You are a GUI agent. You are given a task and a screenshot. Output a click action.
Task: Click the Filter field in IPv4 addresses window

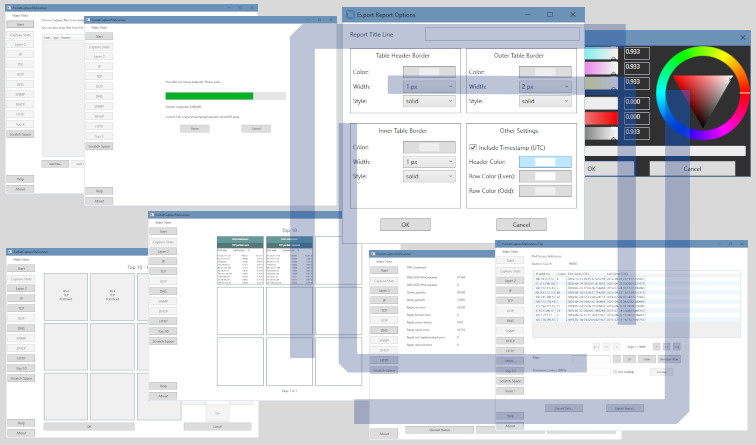(591, 359)
